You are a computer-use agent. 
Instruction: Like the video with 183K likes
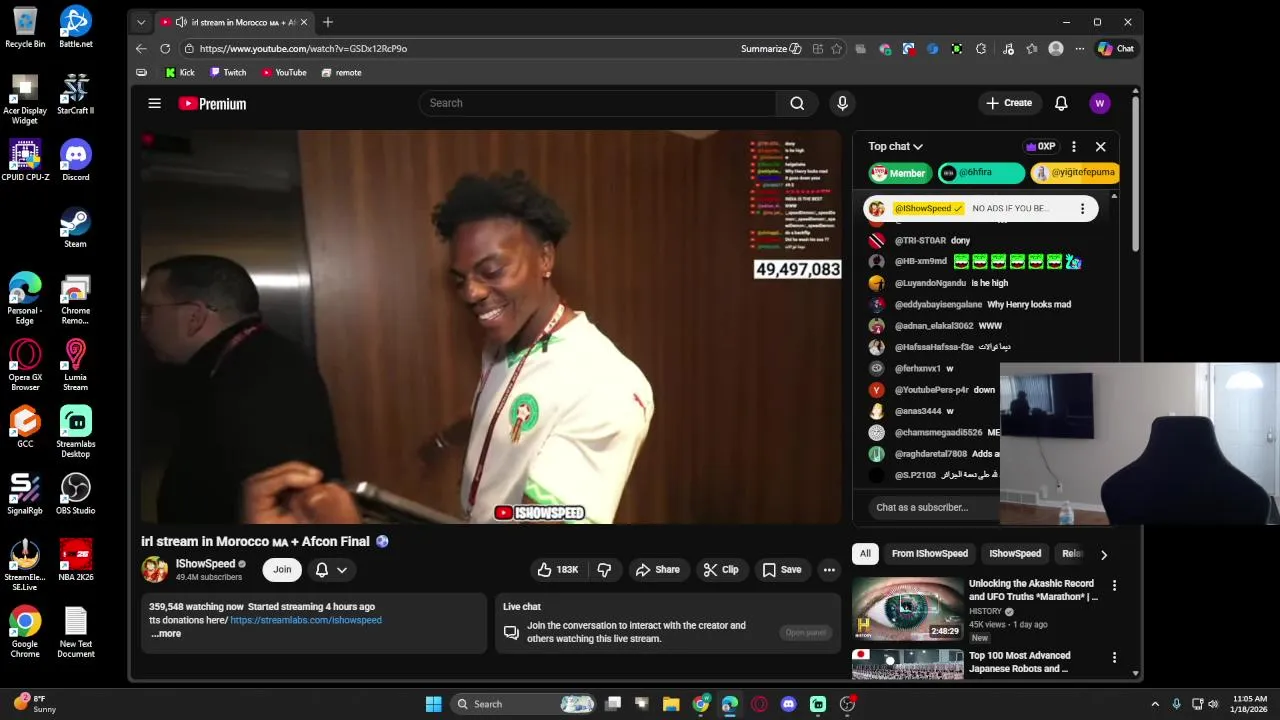(558, 570)
